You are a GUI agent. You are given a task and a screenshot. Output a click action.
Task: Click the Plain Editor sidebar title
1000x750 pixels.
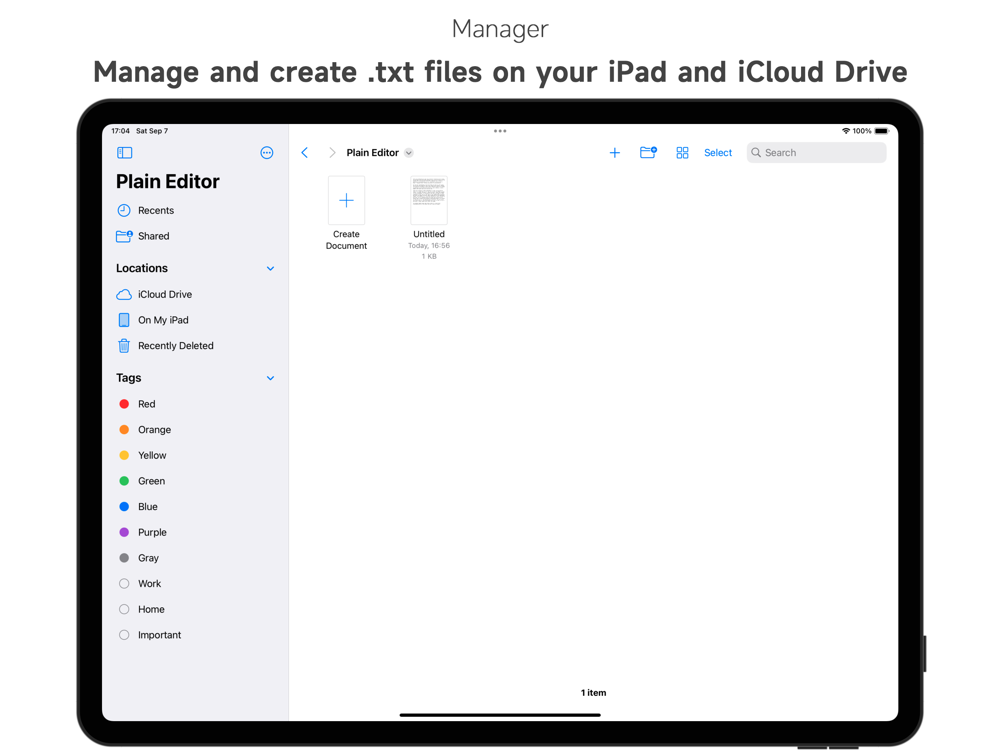pyautogui.click(x=168, y=182)
